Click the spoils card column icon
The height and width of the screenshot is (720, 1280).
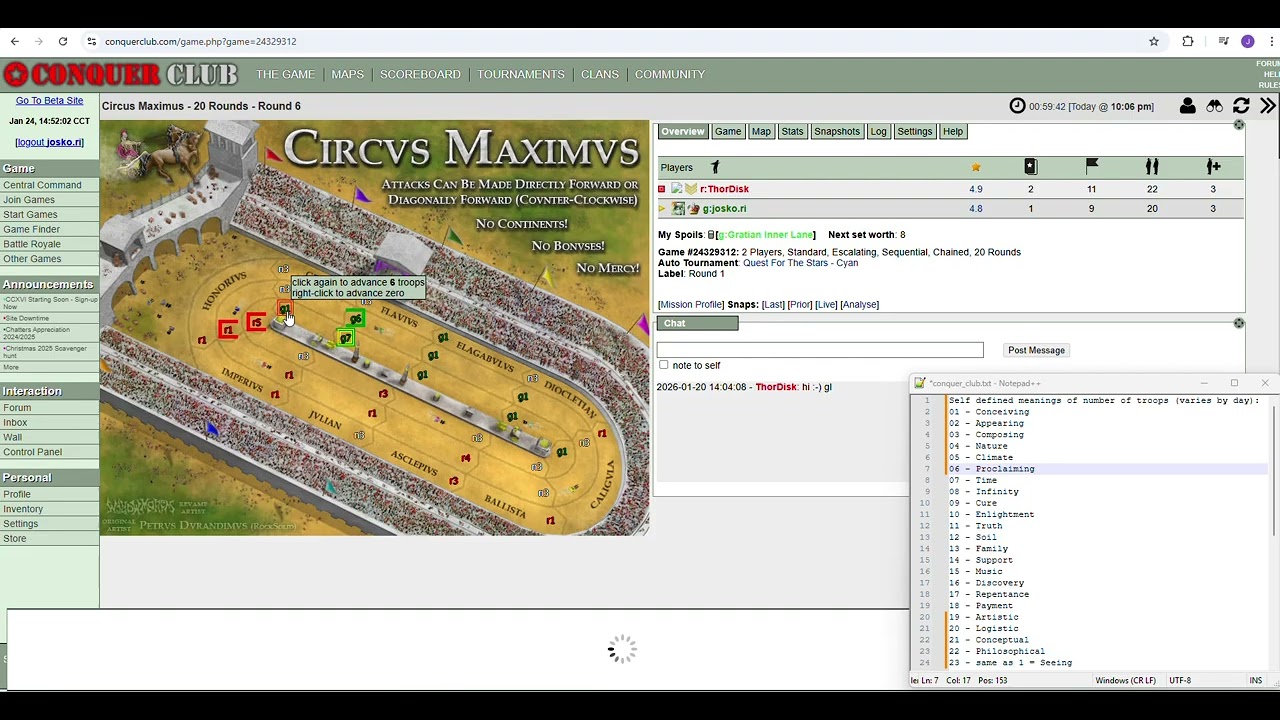(1031, 167)
